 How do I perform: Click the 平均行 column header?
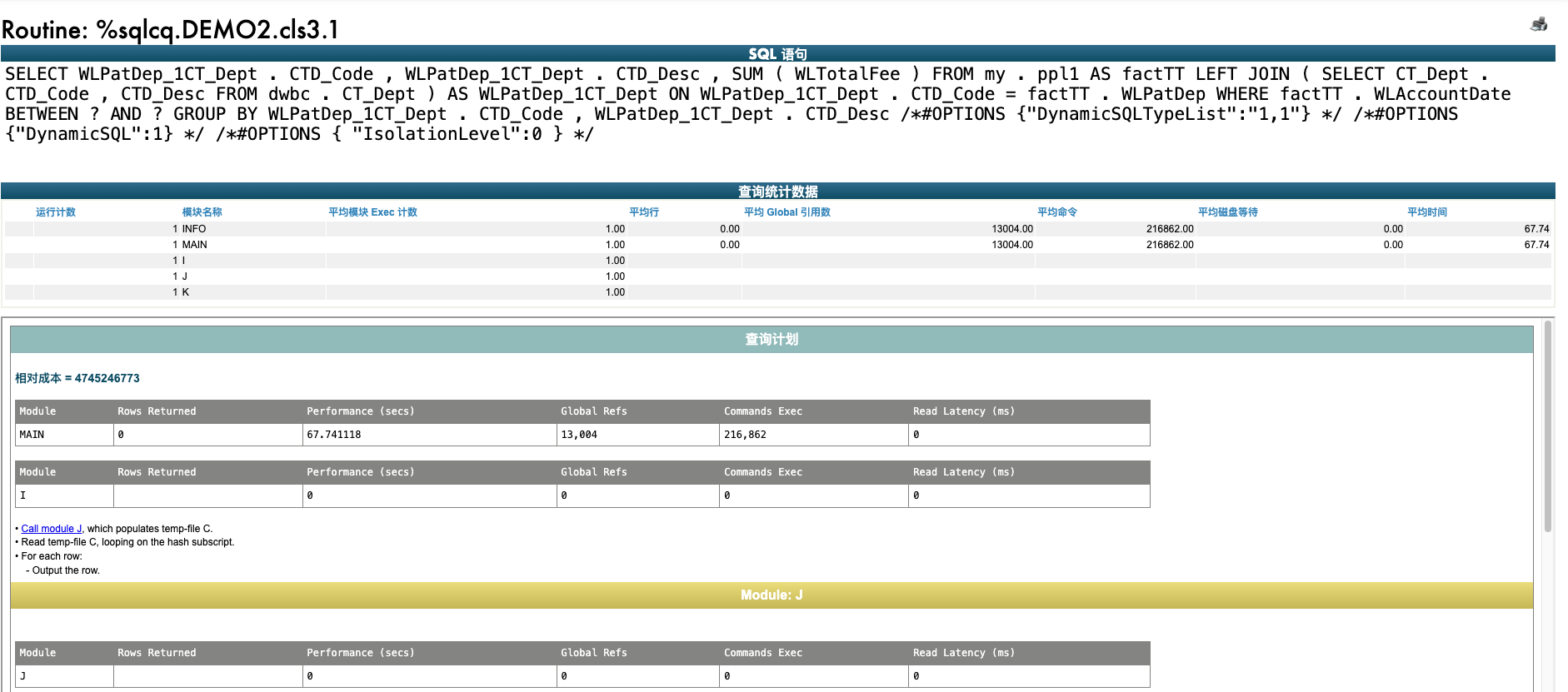643,212
